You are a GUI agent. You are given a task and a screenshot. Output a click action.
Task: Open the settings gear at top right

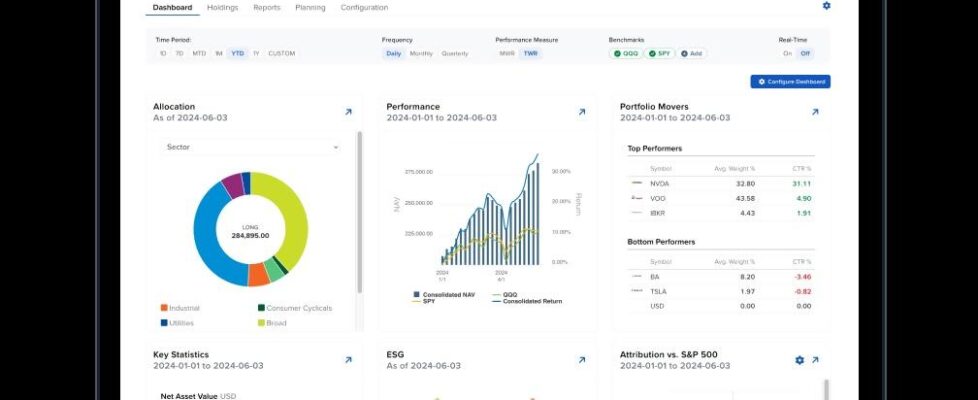tap(826, 6)
